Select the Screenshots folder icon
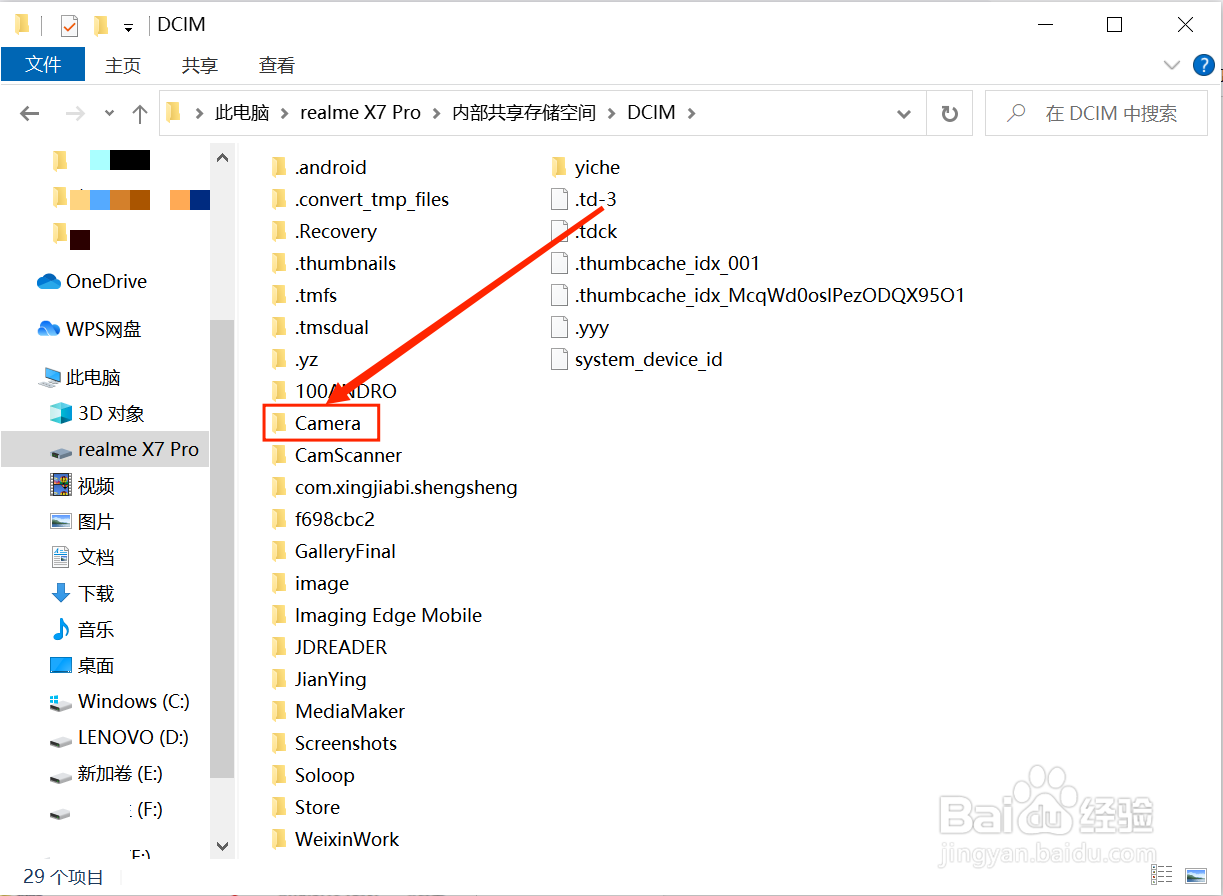1223x896 pixels. click(279, 743)
